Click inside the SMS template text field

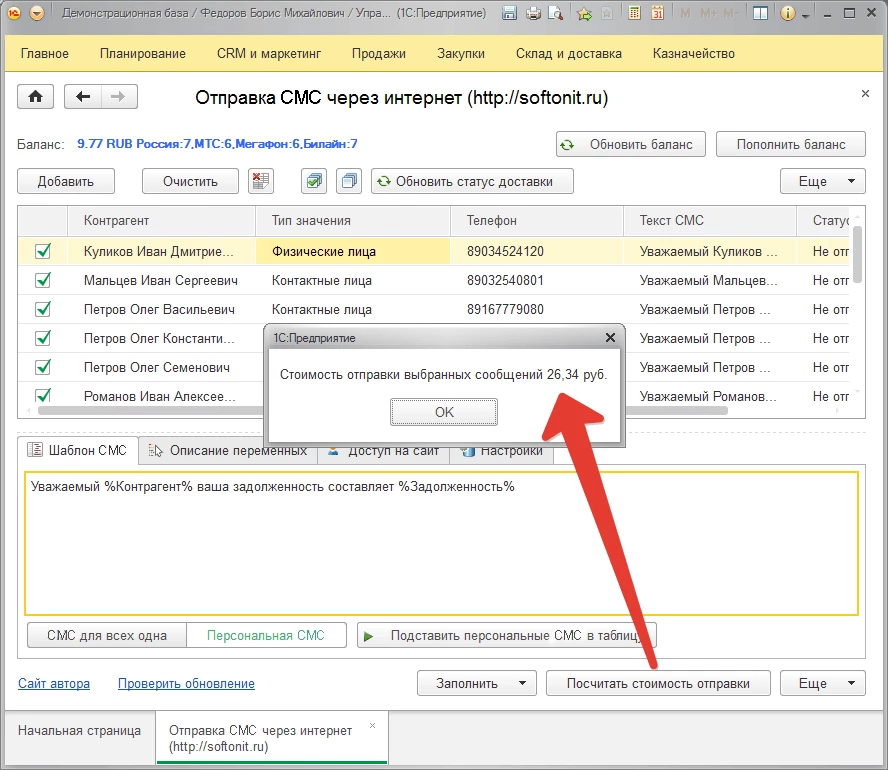pos(440,545)
